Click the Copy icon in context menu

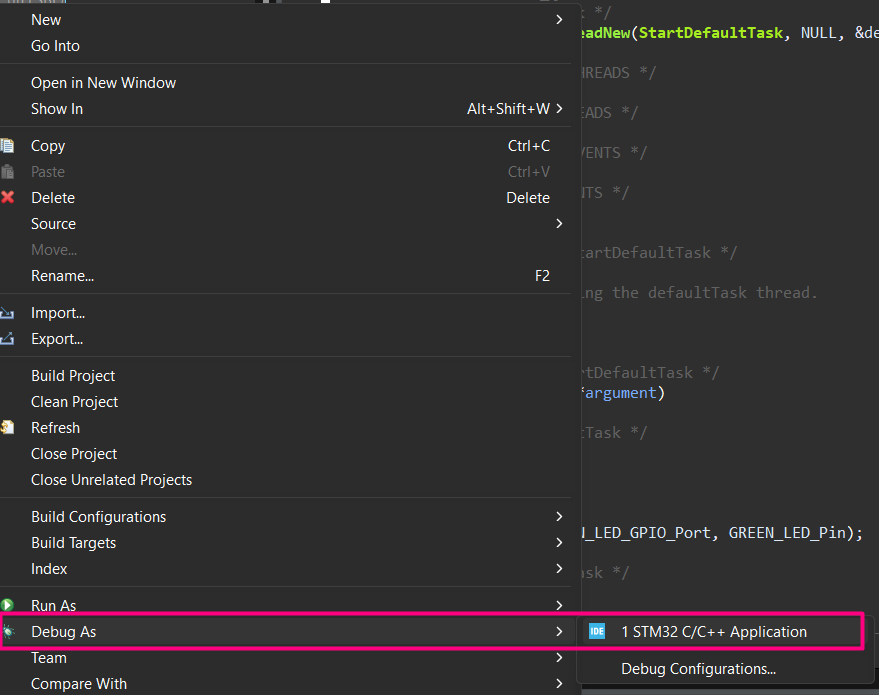[8, 146]
